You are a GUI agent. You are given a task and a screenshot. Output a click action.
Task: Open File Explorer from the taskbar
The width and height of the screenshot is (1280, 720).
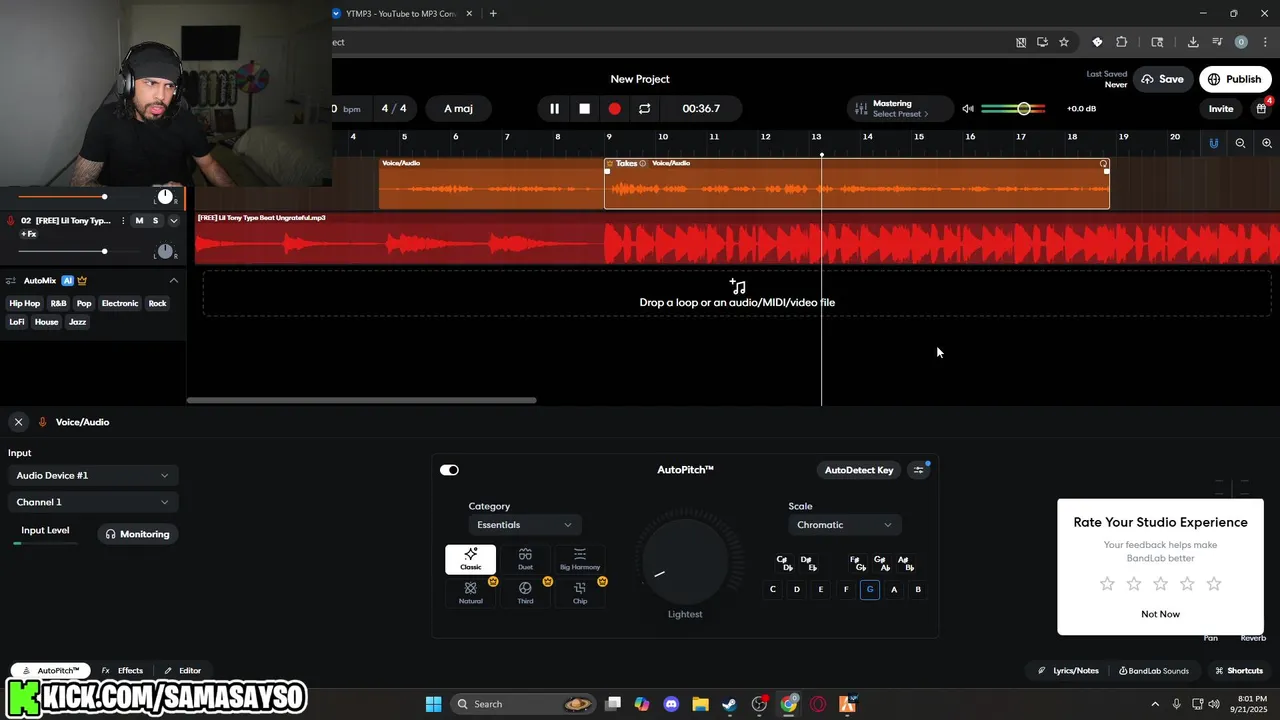(700, 704)
